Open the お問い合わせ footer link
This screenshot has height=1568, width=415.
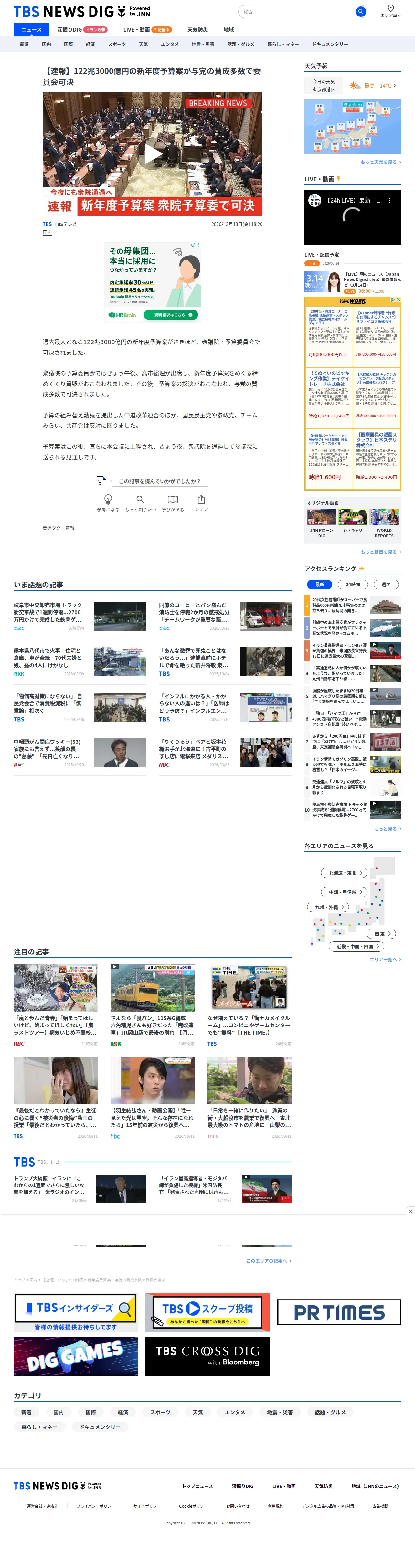[238, 1506]
